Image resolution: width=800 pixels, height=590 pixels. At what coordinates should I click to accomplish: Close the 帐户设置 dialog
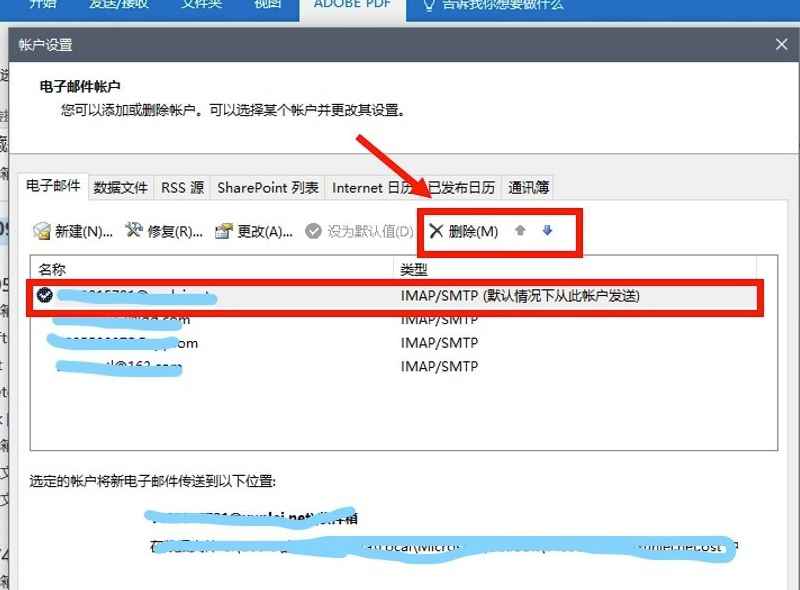[781, 44]
